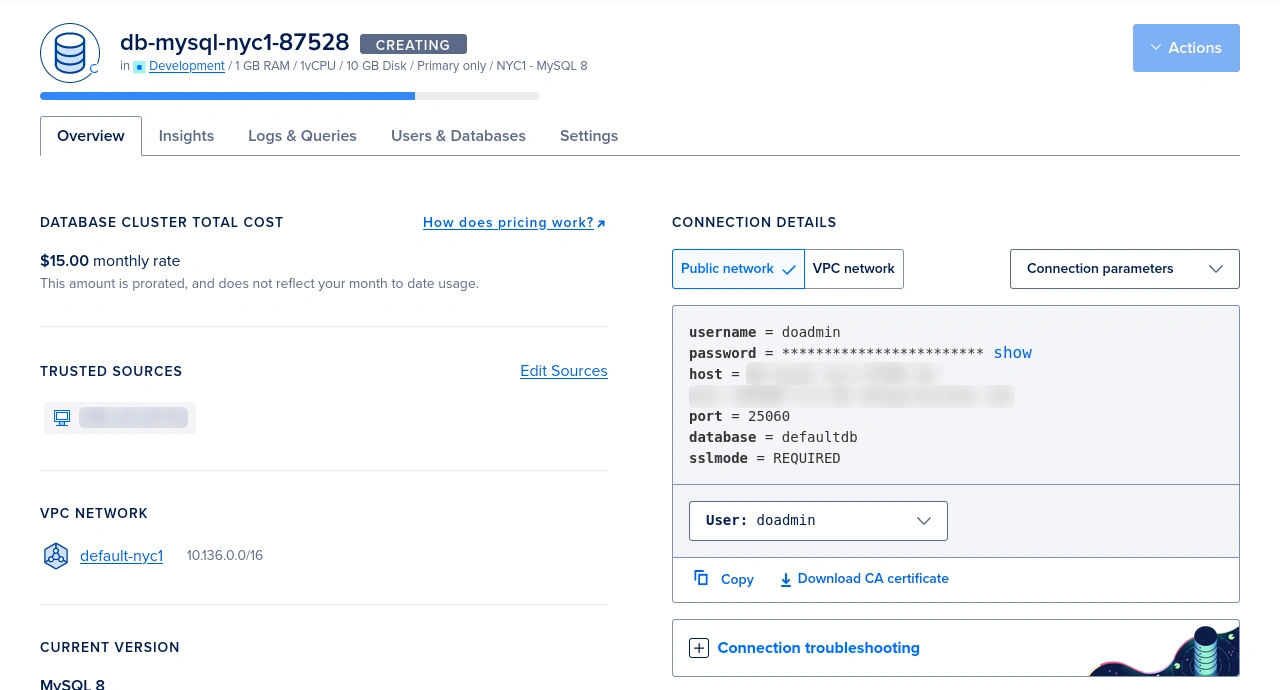This screenshot has height=690, width=1280.
Task: Open the Development project link
Action: [x=187, y=66]
